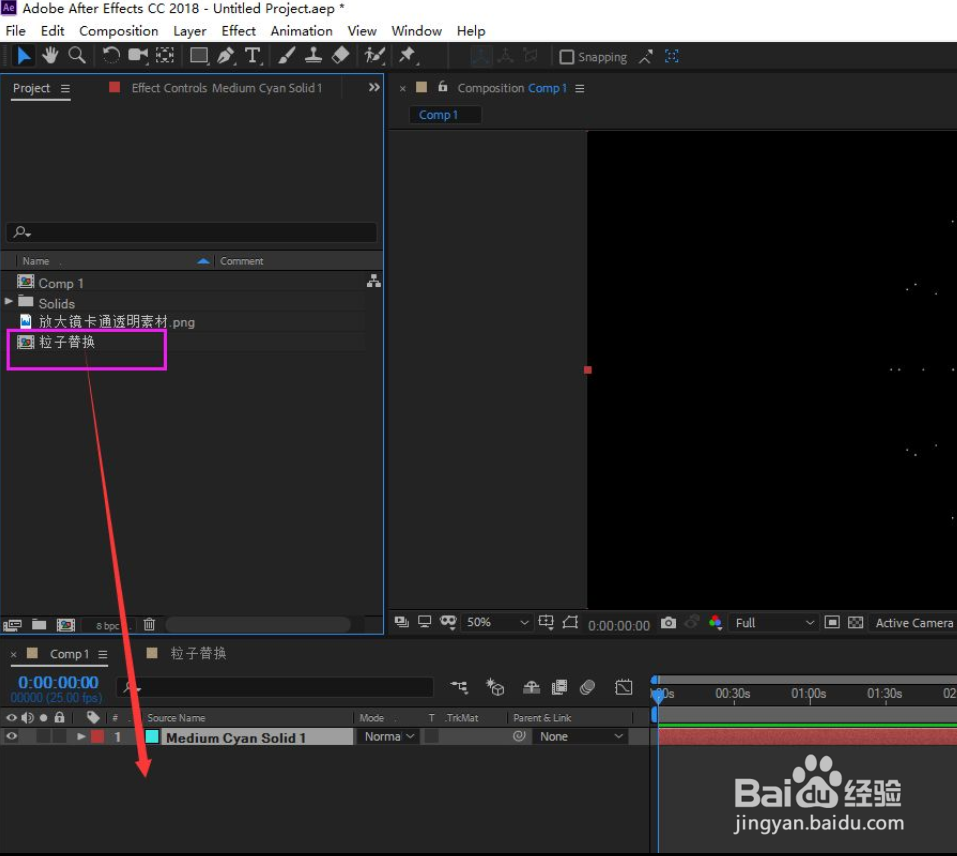The image size is (957, 856).
Task: Select the Pen tool
Action: [226, 56]
